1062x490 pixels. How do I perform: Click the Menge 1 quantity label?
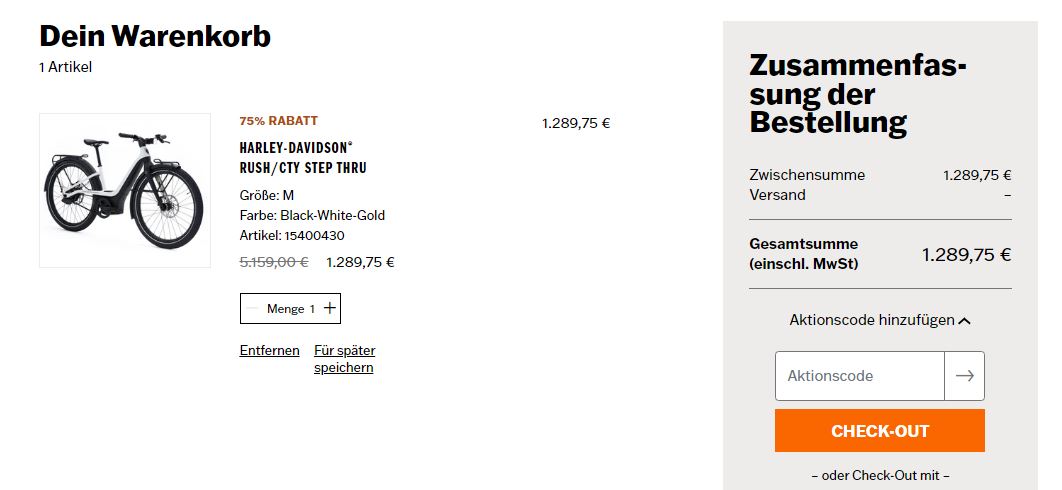(x=290, y=309)
